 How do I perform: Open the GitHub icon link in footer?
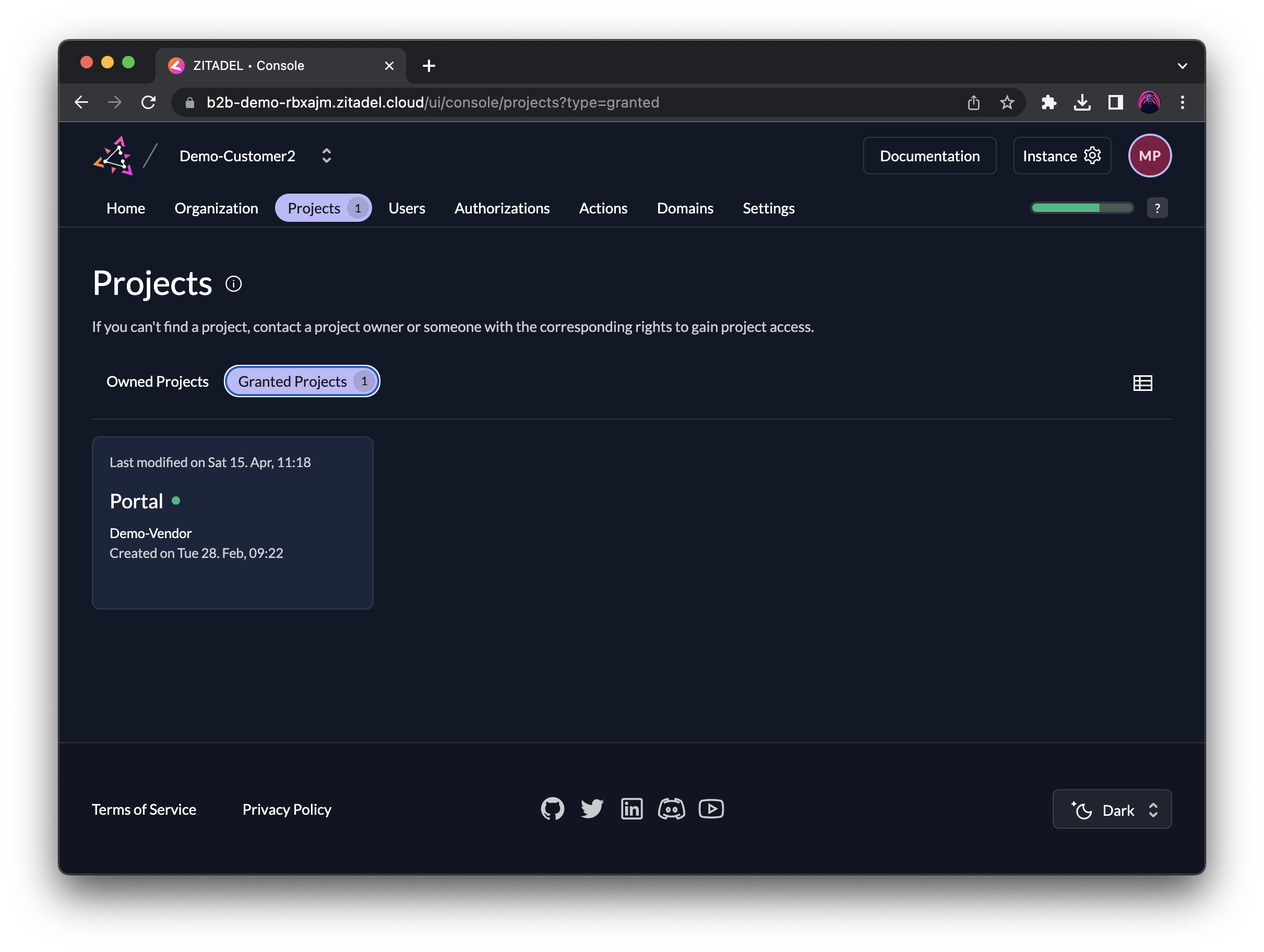pyautogui.click(x=552, y=808)
